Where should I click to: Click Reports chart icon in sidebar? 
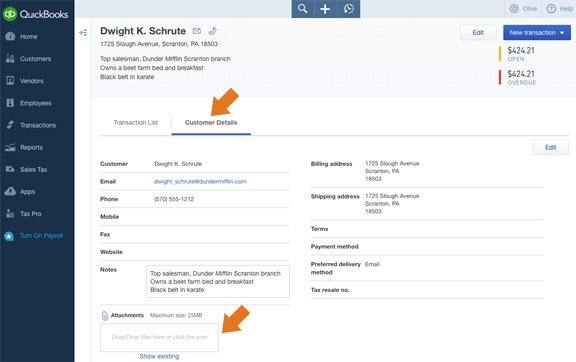pyautogui.click(x=10, y=147)
